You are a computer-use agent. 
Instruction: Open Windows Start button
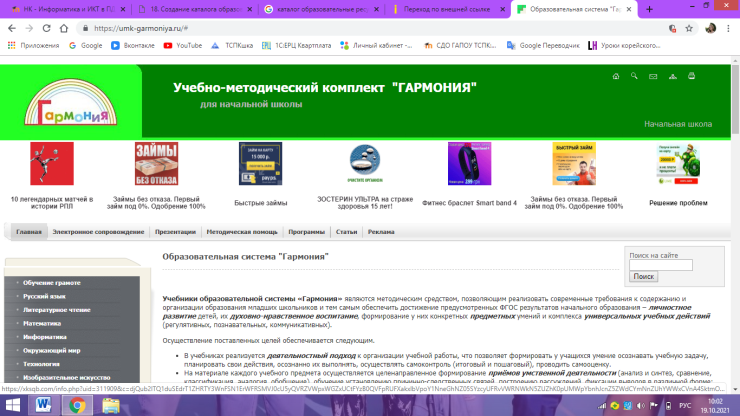tap(13, 405)
